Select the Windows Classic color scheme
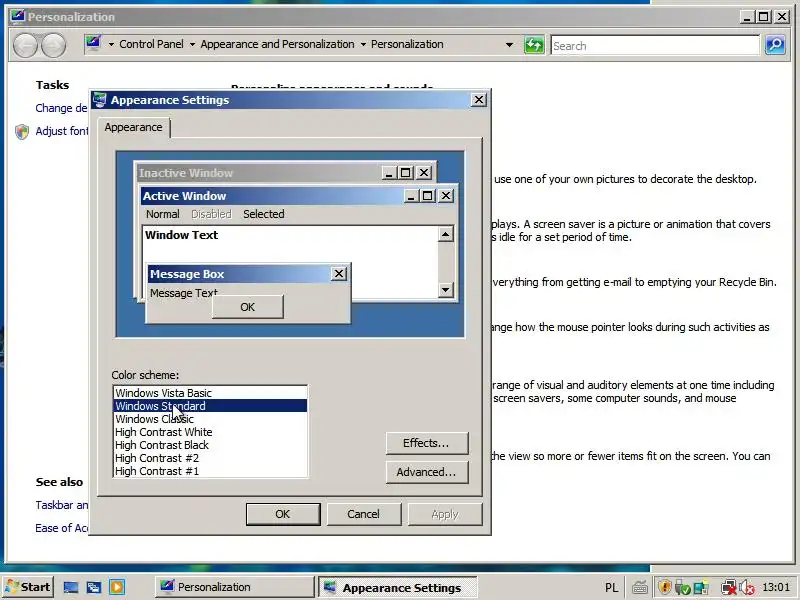 pos(210,419)
